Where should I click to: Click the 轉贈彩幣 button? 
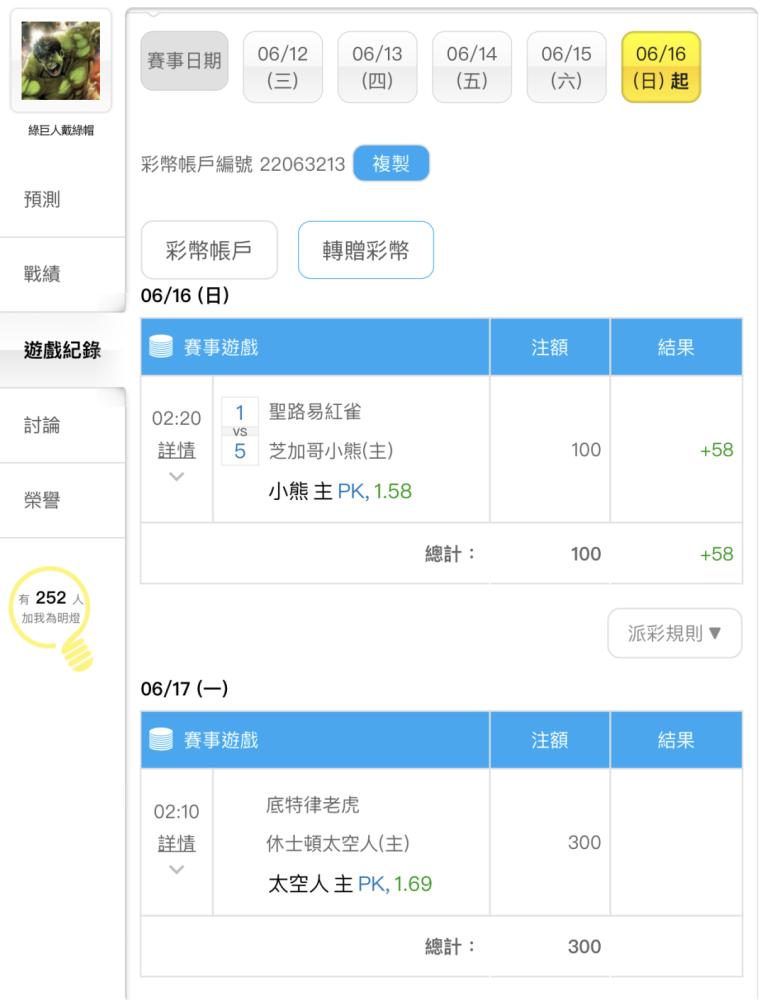click(x=365, y=250)
